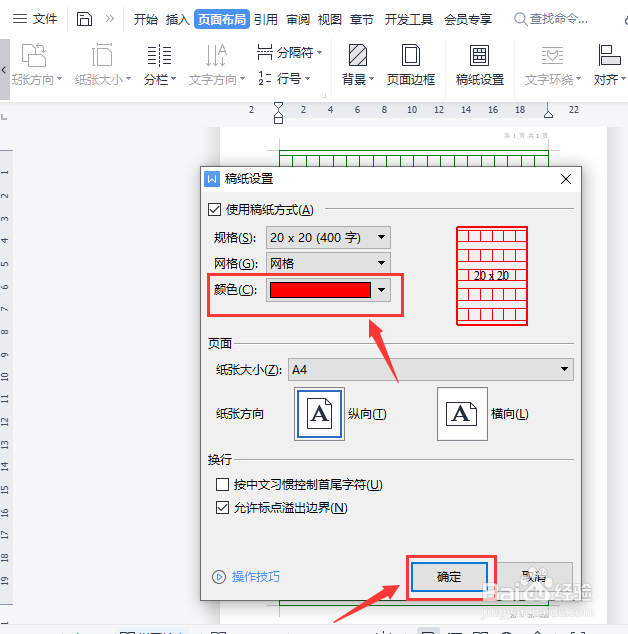
Task: Click the 查找命令 search box
Action: pos(551,19)
